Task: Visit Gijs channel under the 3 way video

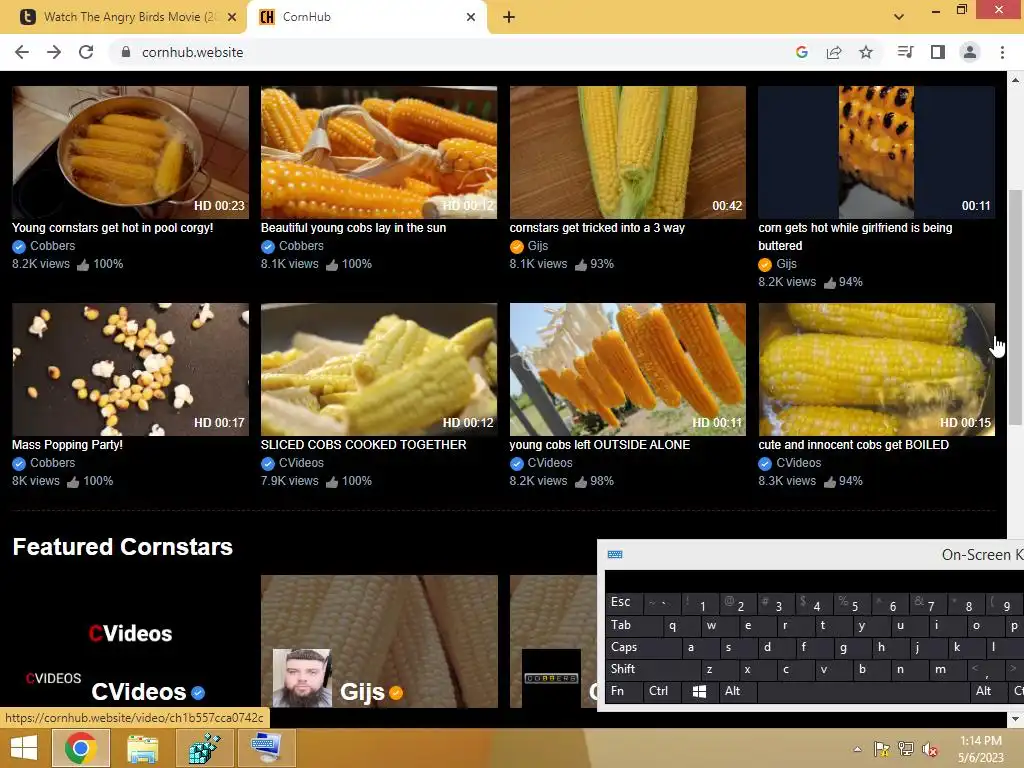Action: [537, 246]
